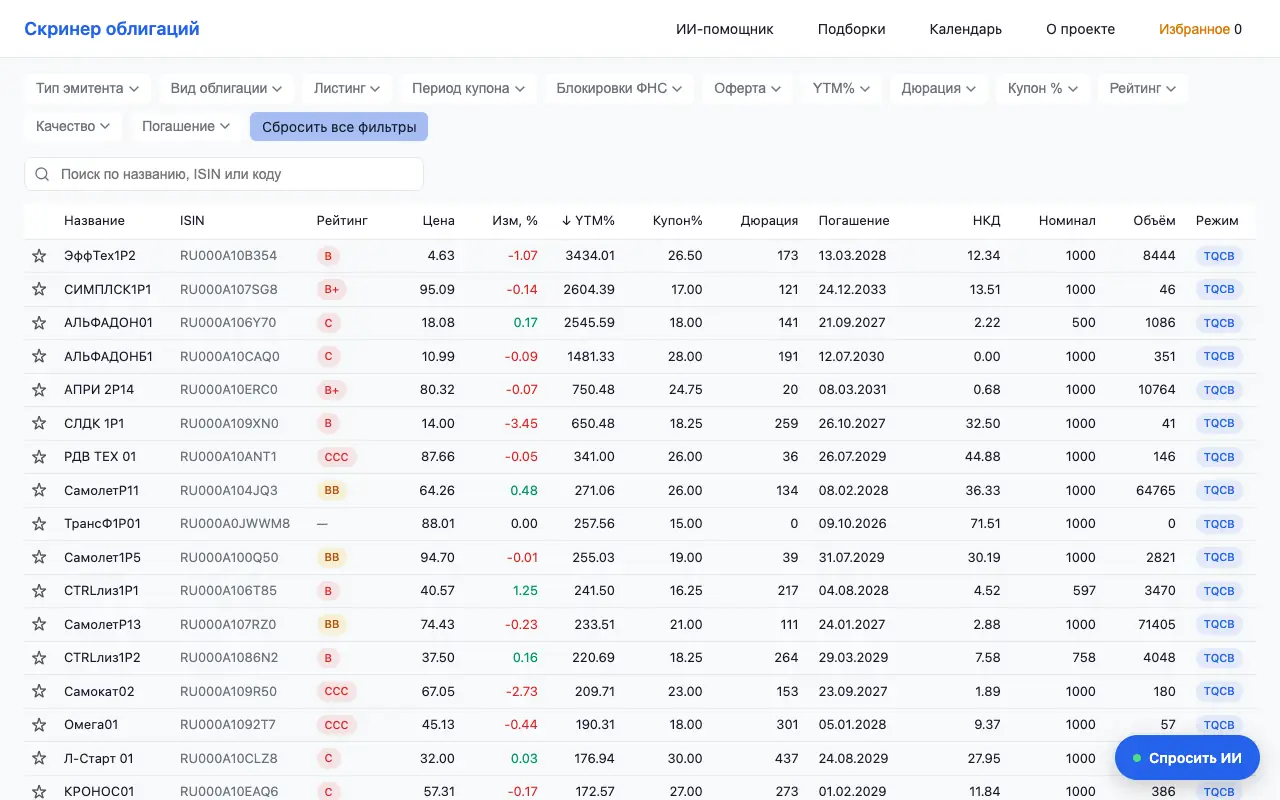Open the YTM% filter dropdown
Viewport: 1280px width, 800px height.
coord(842,88)
